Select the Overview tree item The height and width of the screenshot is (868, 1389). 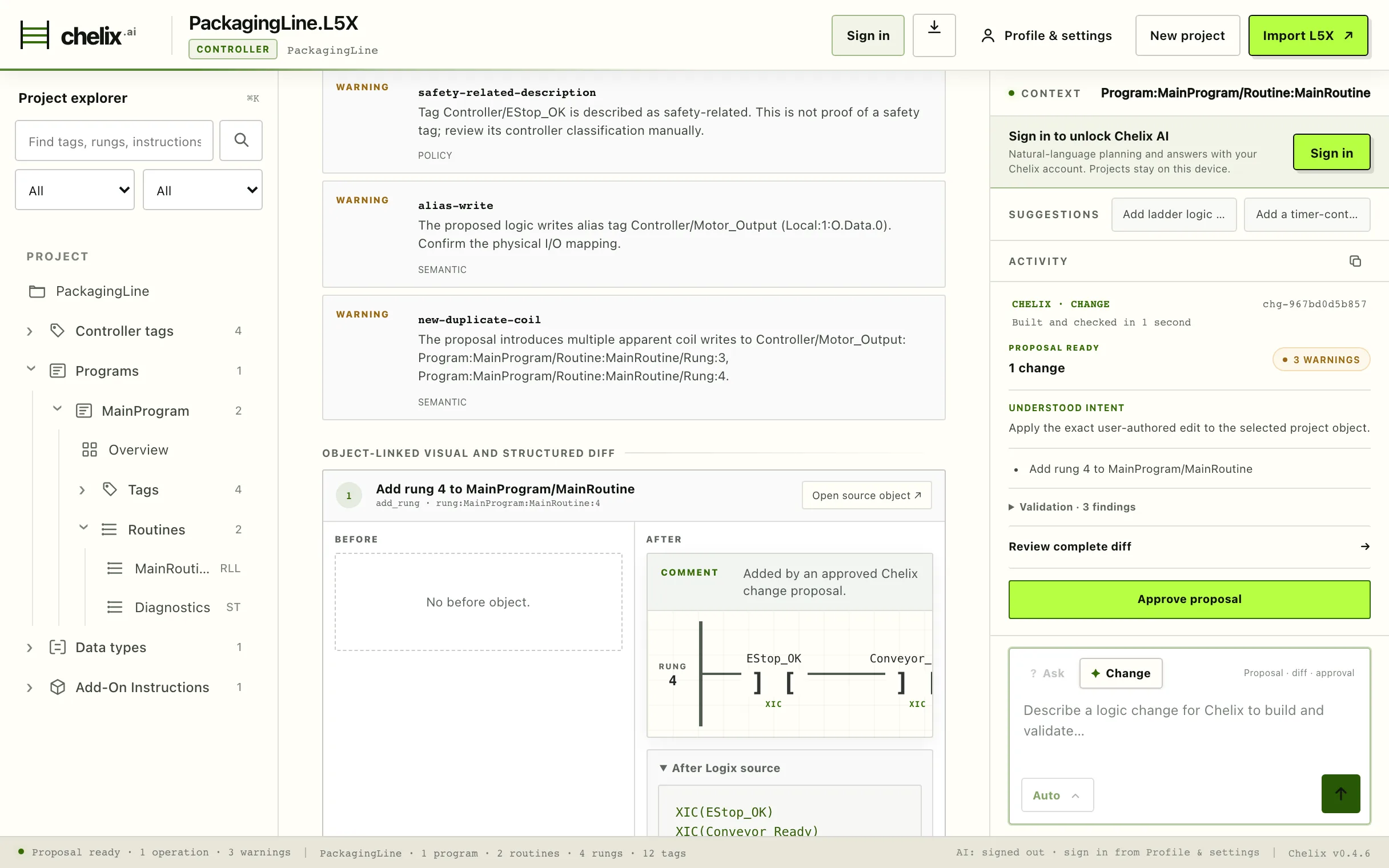(x=138, y=449)
